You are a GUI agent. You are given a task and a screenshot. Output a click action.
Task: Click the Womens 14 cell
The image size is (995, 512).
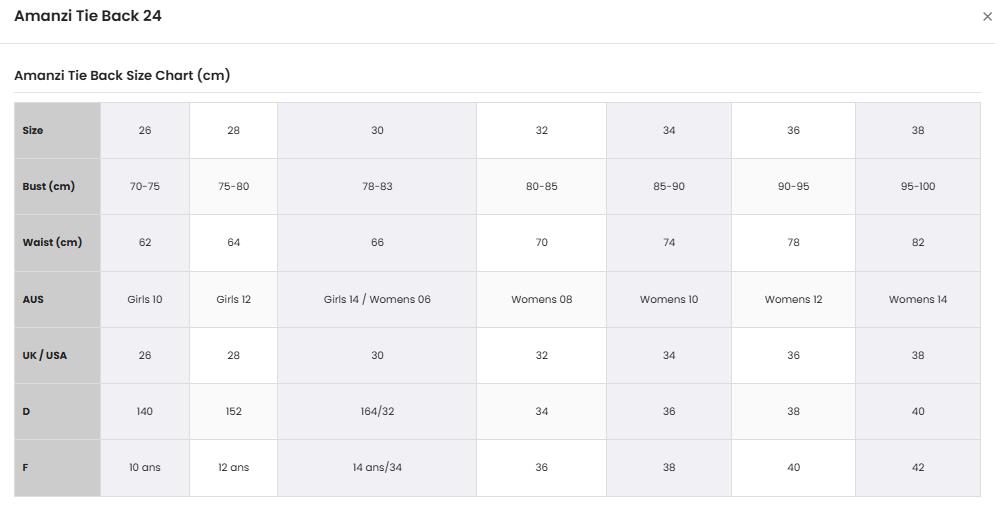pyautogui.click(x=918, y=299)
